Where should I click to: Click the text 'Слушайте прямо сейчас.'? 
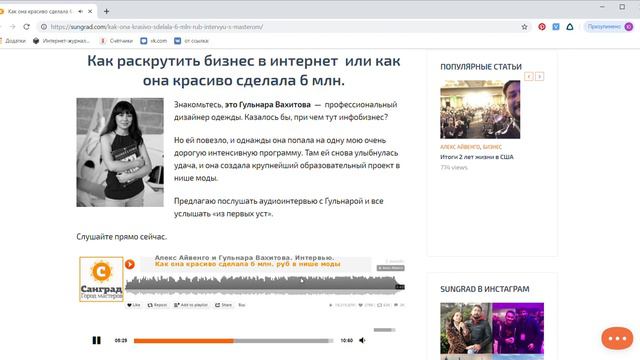click(x=122, y=237)
